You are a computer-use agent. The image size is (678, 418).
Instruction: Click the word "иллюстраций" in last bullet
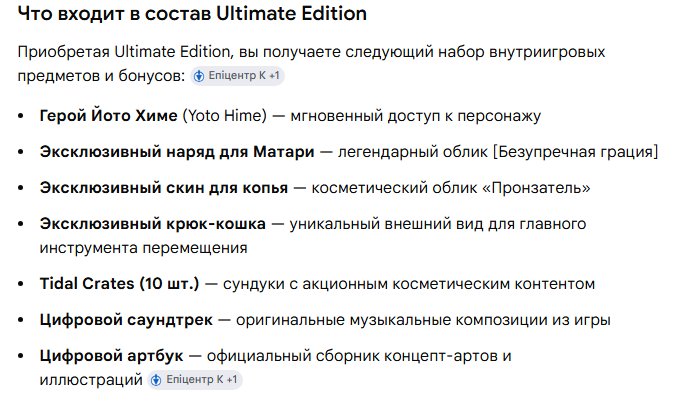click(x=91, y=380)
